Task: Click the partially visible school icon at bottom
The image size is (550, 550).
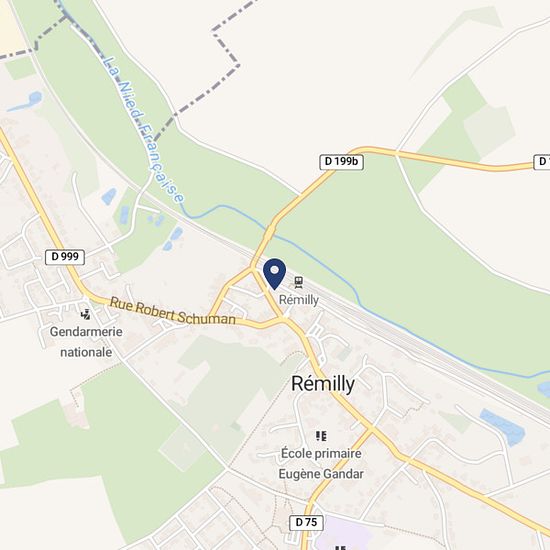Action: pos(340,547)
